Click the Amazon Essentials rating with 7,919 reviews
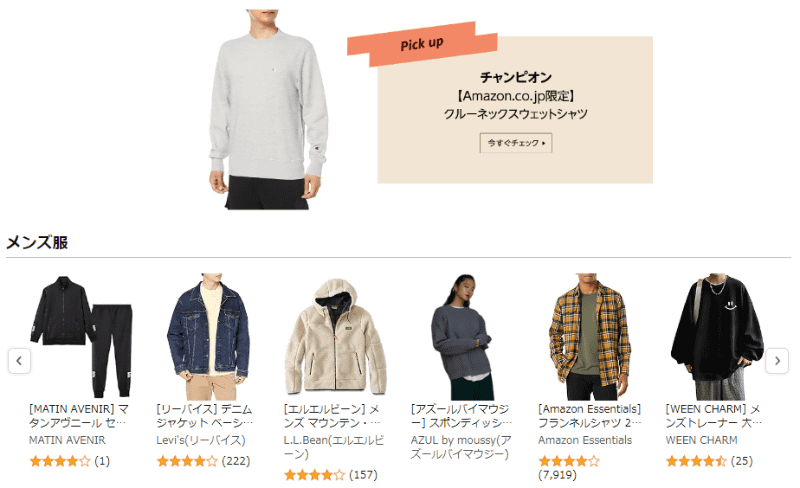The width and height of the screenshot is (800, 488). point(569,468)
